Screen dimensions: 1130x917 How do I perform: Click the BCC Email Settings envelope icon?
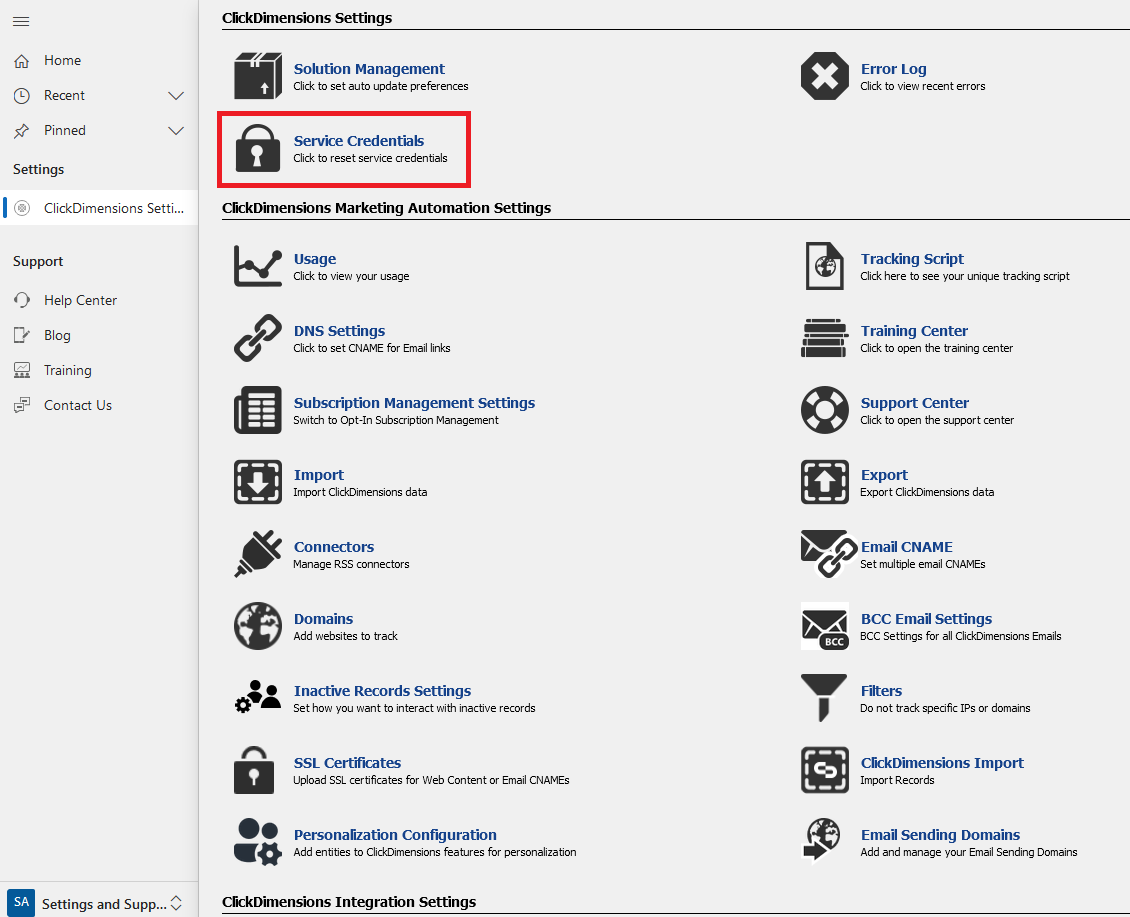[824, 626]
